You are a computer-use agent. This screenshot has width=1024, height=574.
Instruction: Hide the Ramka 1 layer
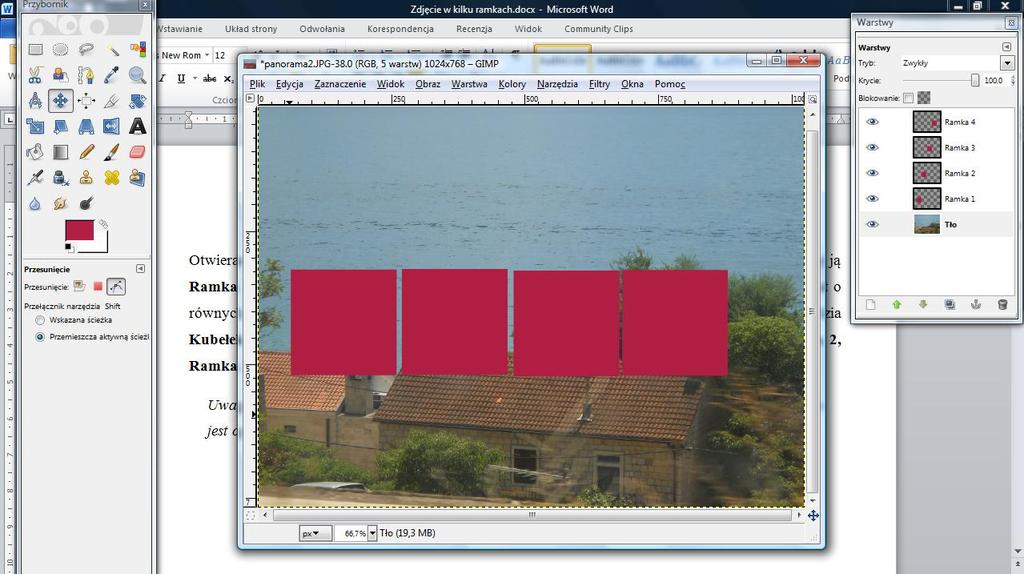pos(872,199)
